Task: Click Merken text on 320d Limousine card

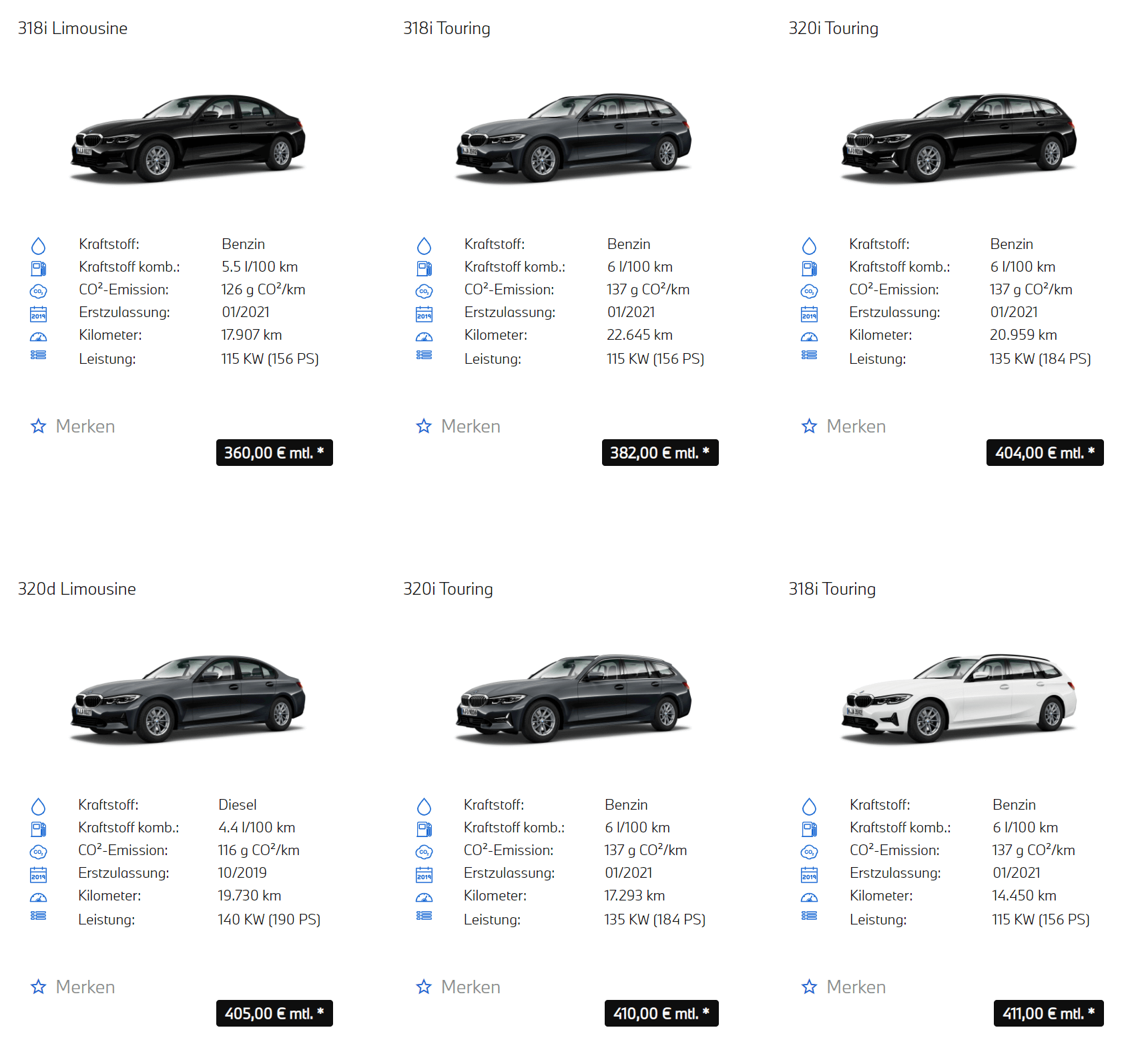Action: click(x=85, y=987)
